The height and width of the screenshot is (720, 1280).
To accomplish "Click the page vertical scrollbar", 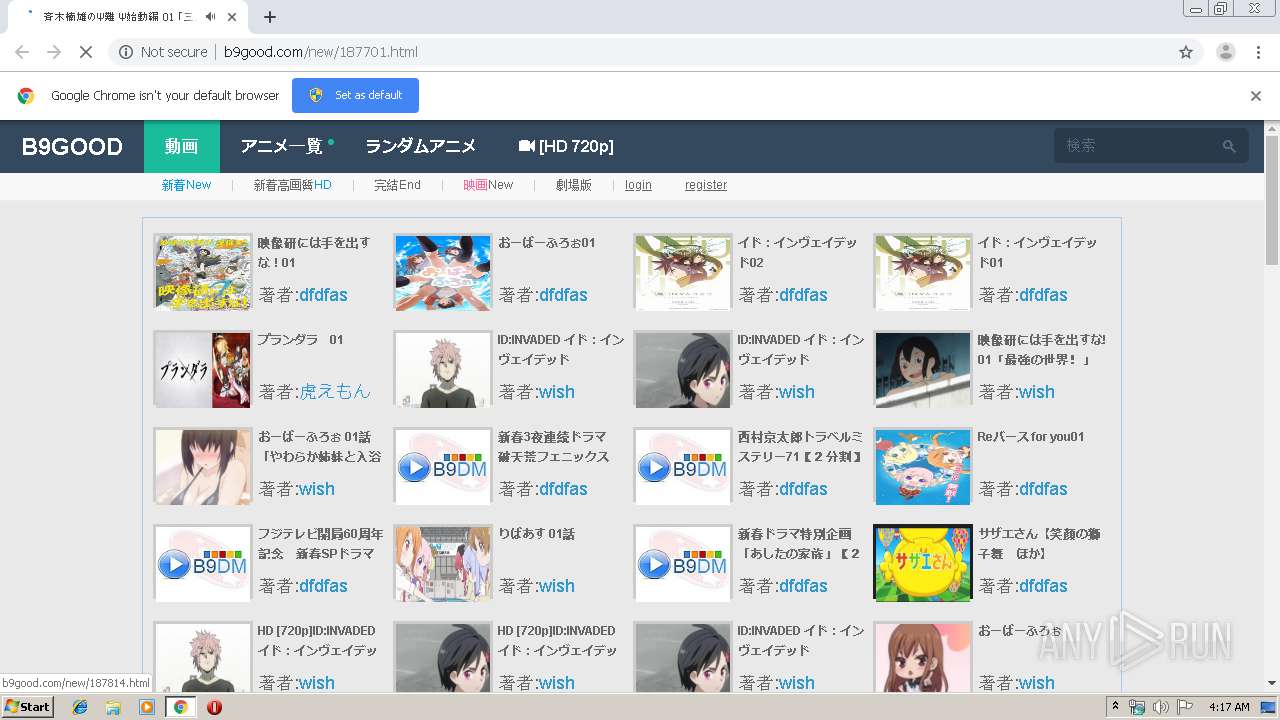I will [x=1272, y=200].
